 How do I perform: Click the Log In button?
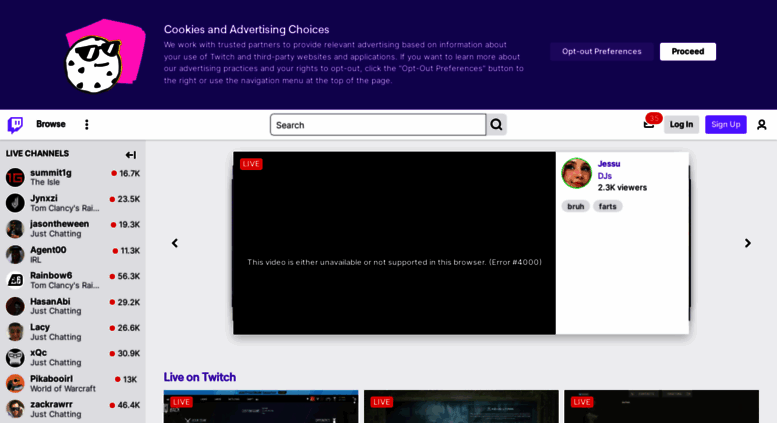click(681, 124)
